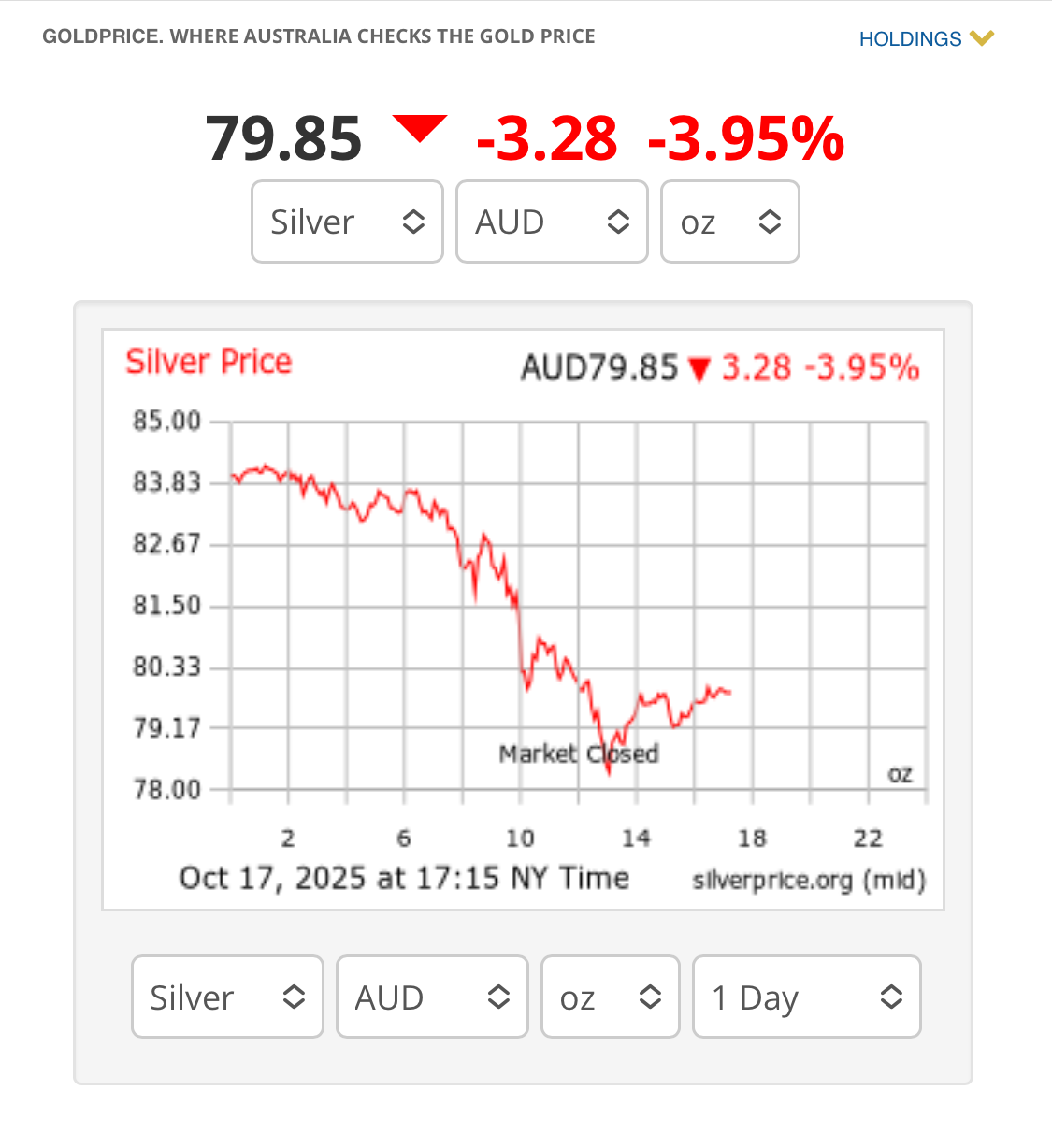Expand the AUD dropdown below the chart

pyautogui.click(x=432, y=997)
